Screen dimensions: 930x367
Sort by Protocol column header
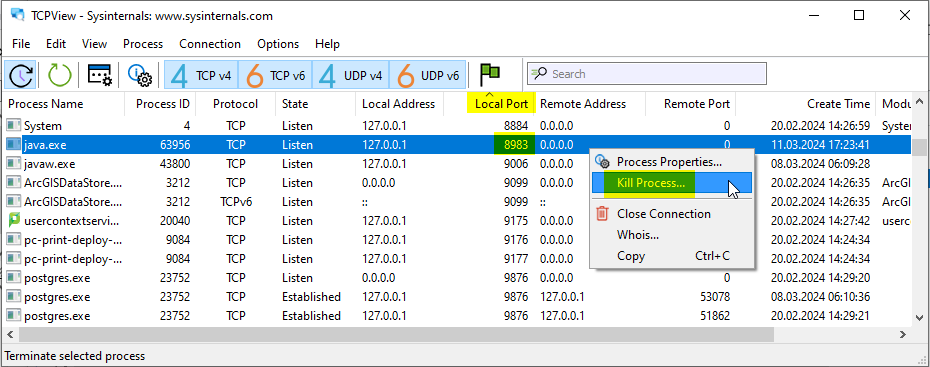coord(235,104)
